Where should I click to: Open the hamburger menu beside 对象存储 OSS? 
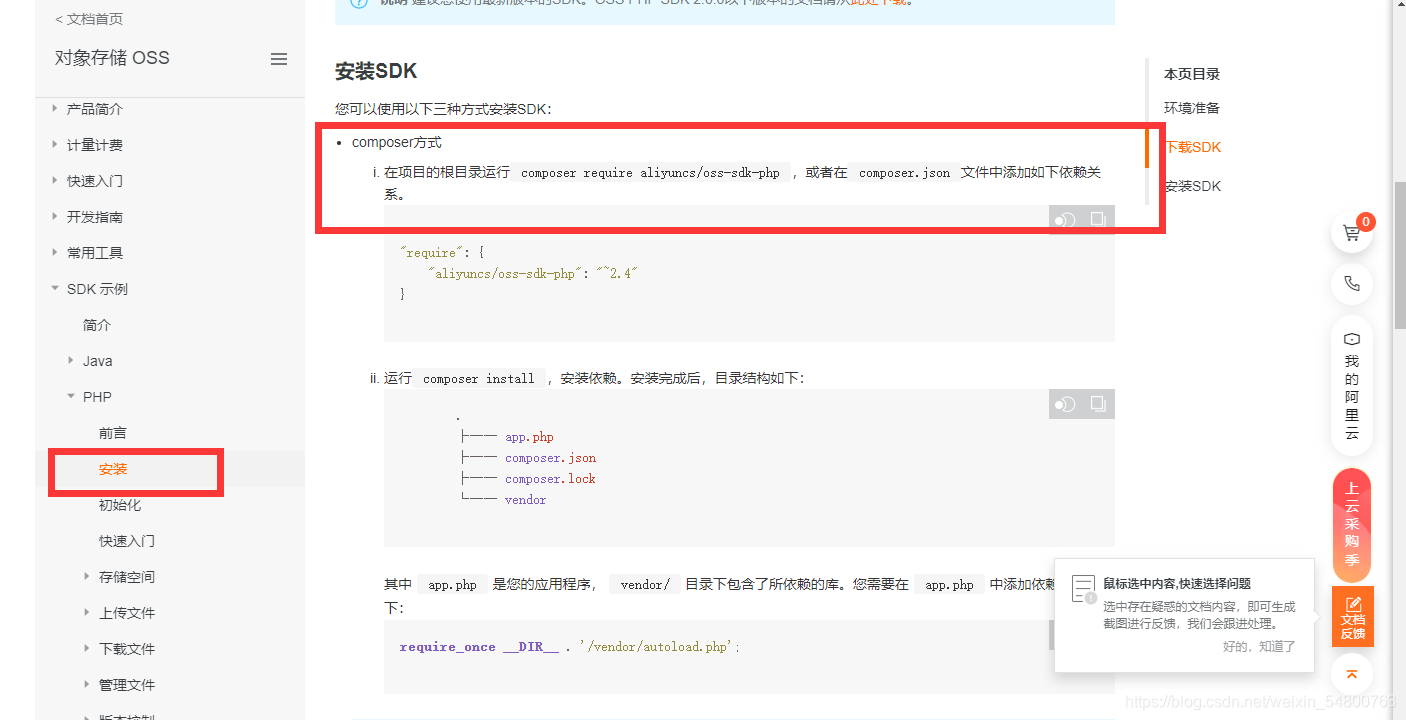click(x=279, y=59)
